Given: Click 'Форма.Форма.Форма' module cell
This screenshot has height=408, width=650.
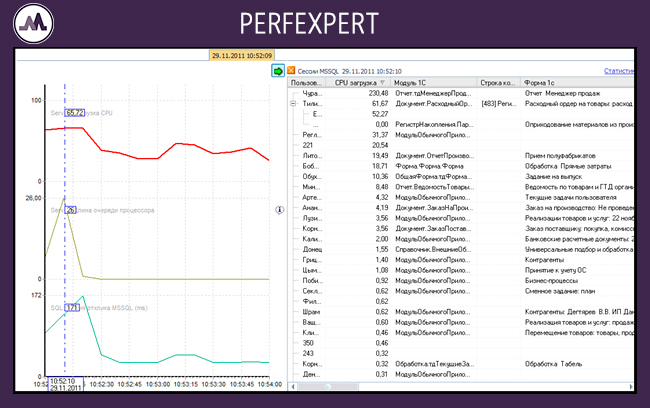Looking at the screenshot, I should point(429,166).
